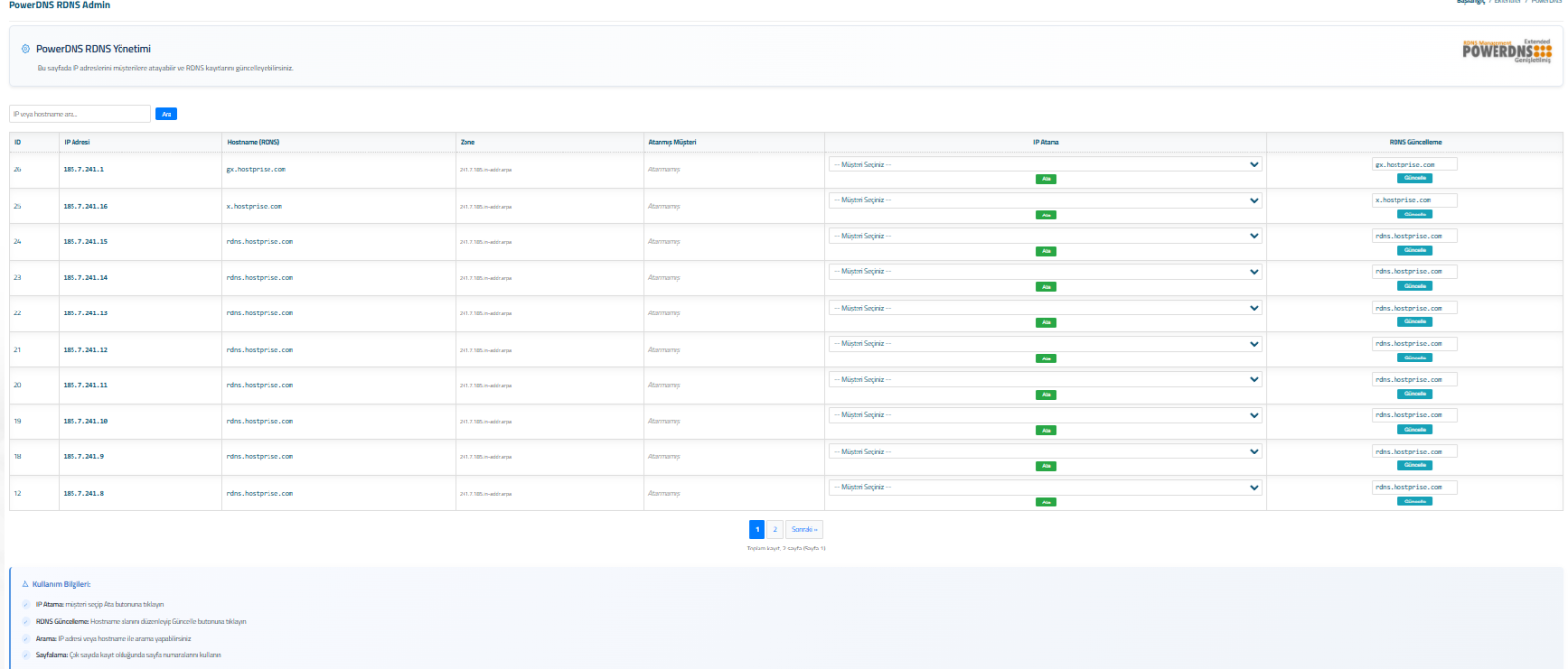
Task: Click the check icon beside Arama tip
Action: (x=25, y=639)
